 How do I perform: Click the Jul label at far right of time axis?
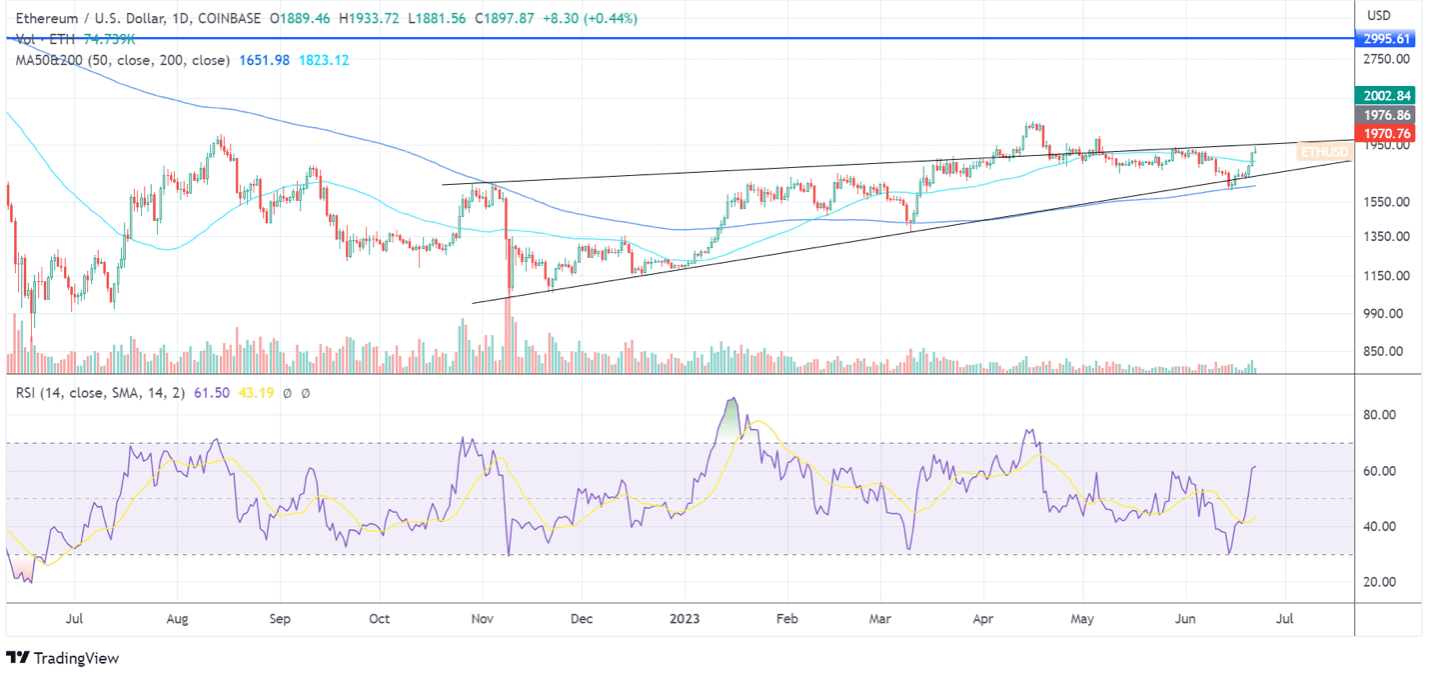click(1285, 620)
